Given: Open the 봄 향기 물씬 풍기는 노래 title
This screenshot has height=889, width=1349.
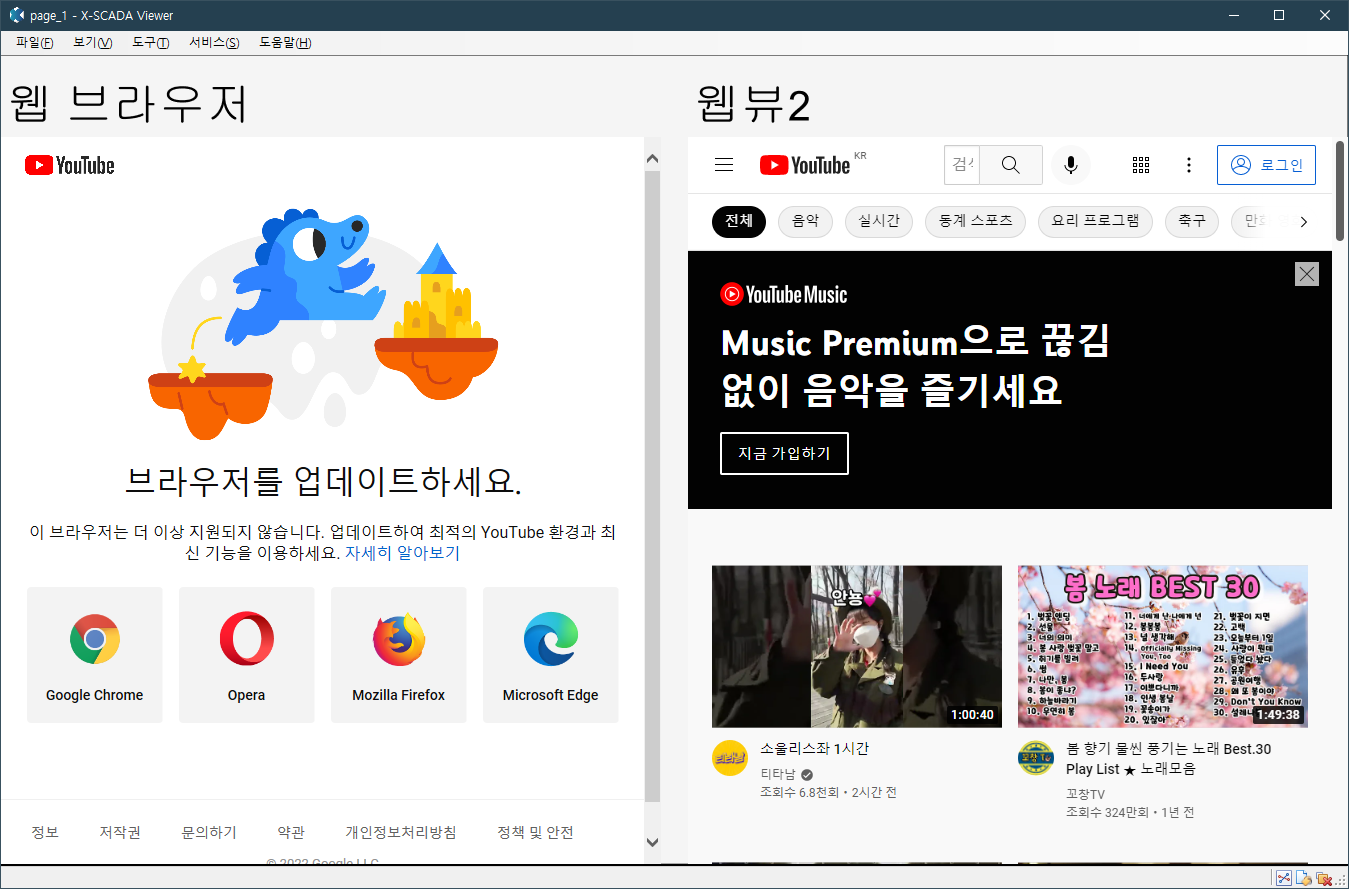Looking at the screenshot, I should [x=1169, y=759].
